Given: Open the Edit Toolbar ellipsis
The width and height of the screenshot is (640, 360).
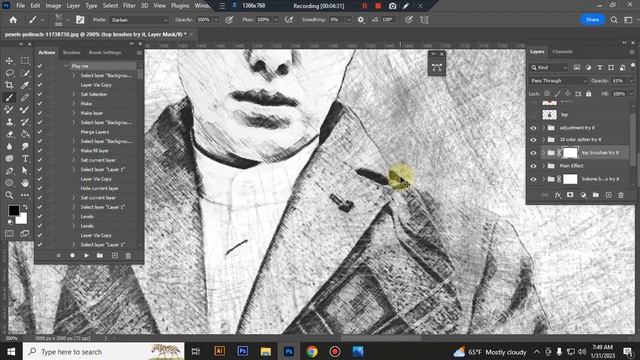Looking at the screenshot, I should (25, 195).
